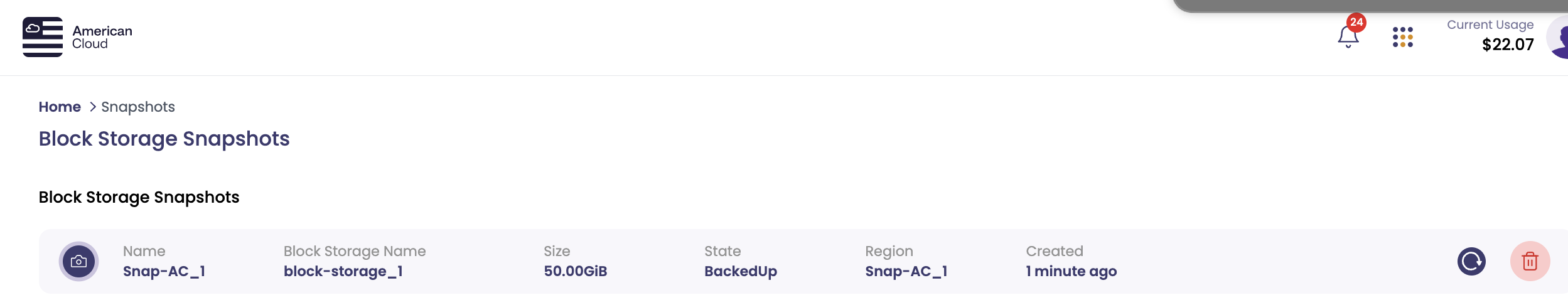This screenshot has height=300, width=1568.
Task: Expand the small chevron under the bell
Action: coord(1348,47)
